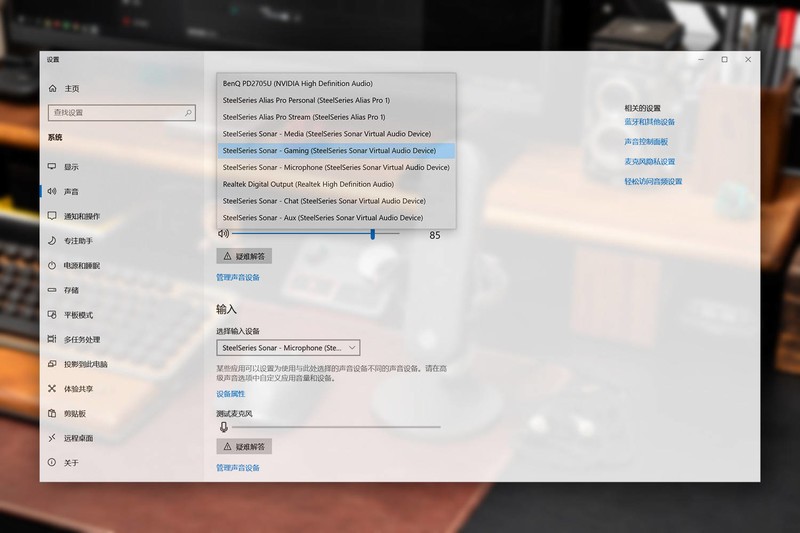This screenshot has height=533, width=800.
Task: Maximize the 设置 window
Action: (724, 60)
